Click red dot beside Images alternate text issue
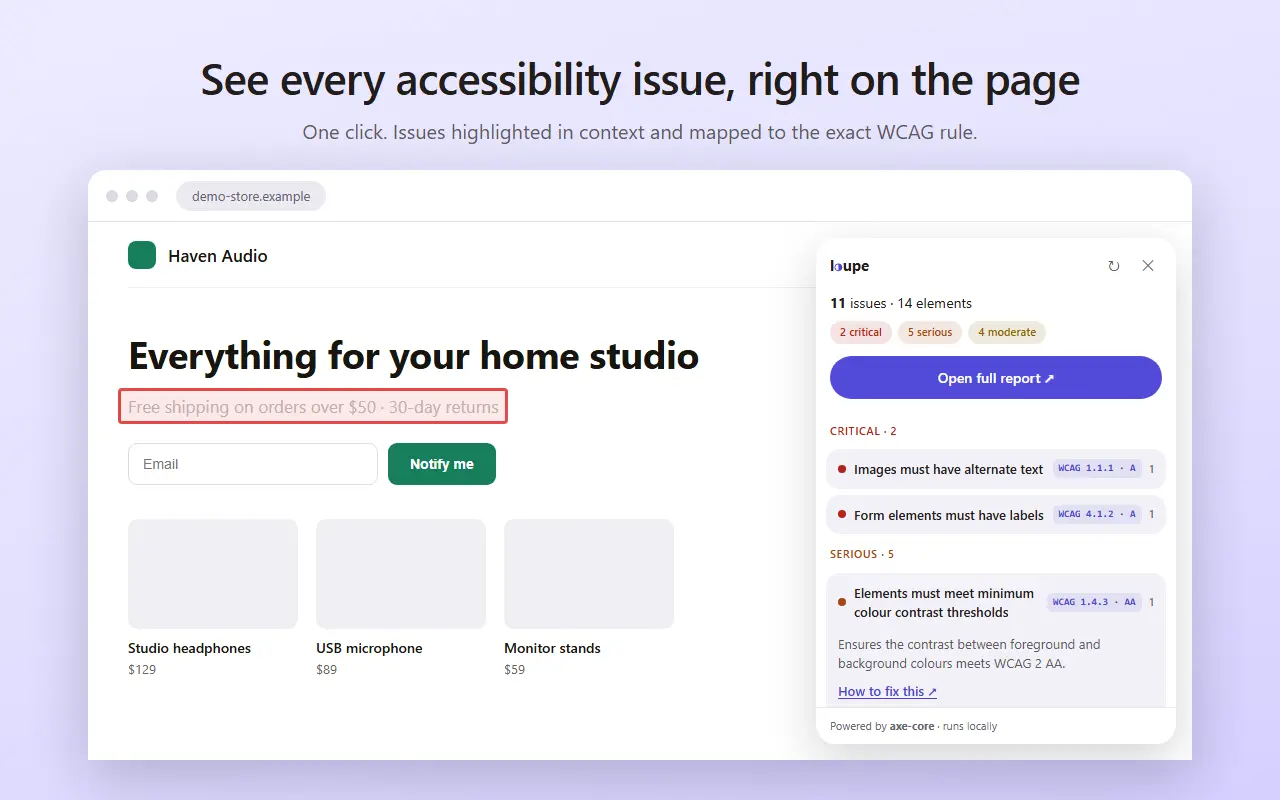 pos(842,469)
